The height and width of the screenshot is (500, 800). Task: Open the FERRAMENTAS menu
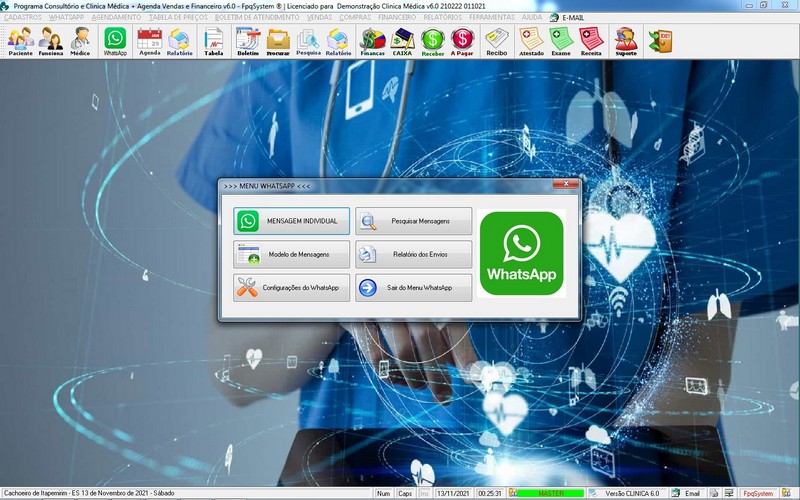click(492, 17)
